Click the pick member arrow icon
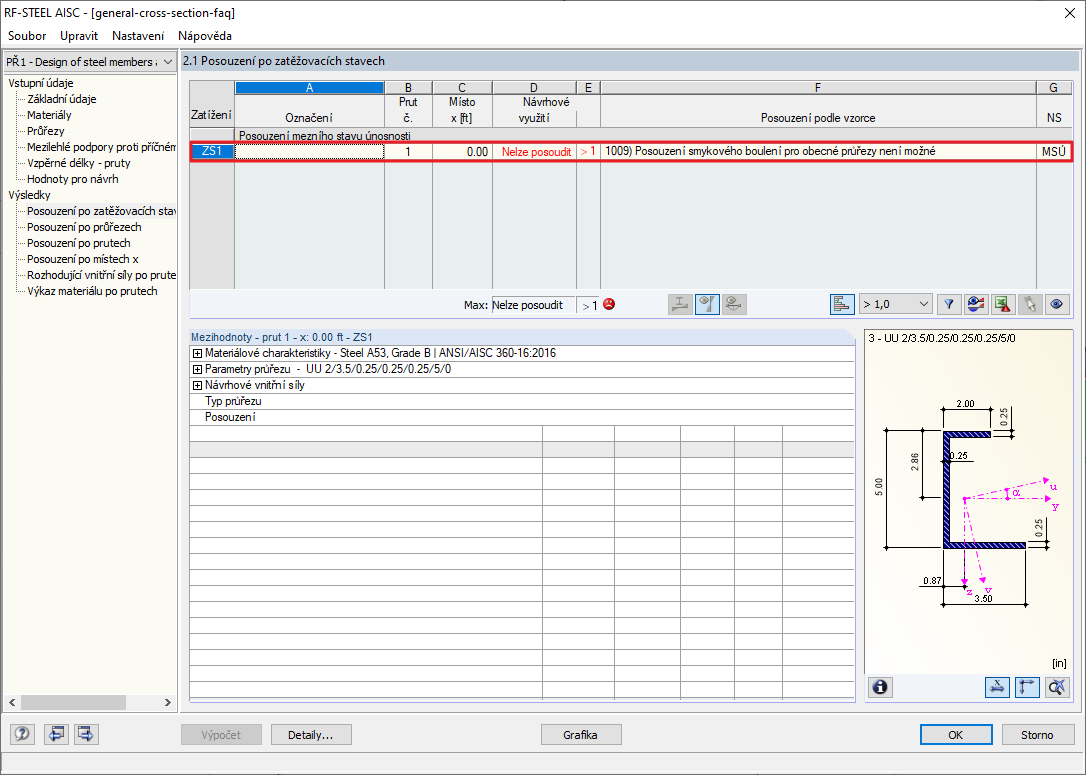The width and height of the screenshot is (1086, 775). [1030, 304]
